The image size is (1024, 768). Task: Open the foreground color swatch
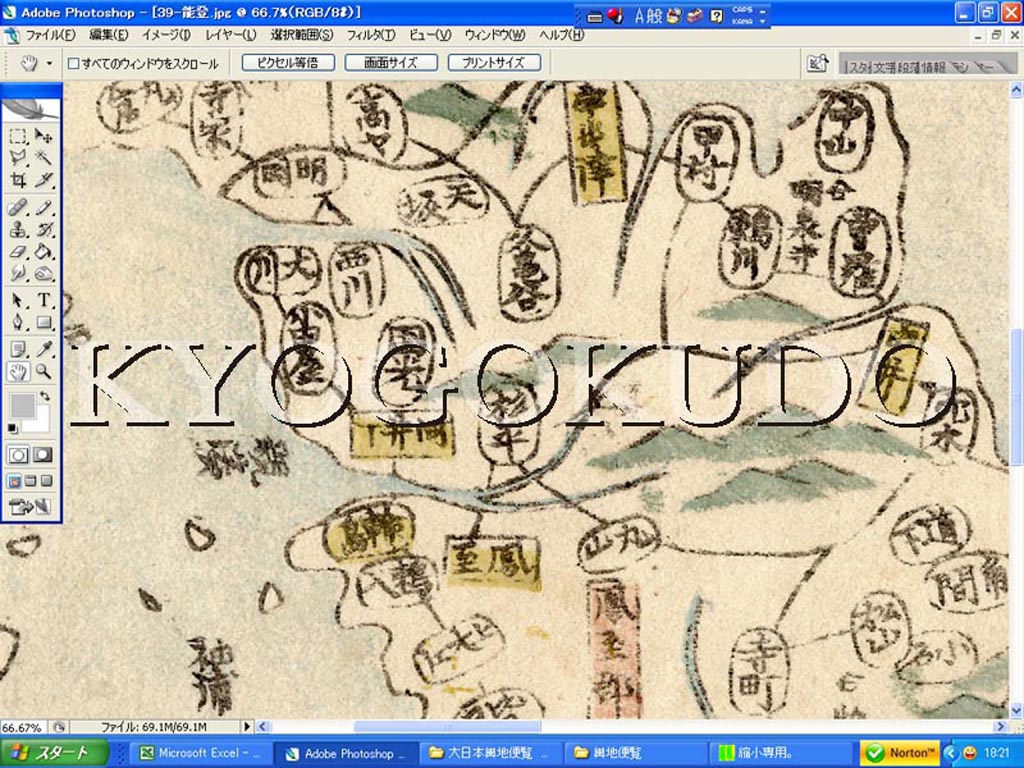click(x=22, y=406)
